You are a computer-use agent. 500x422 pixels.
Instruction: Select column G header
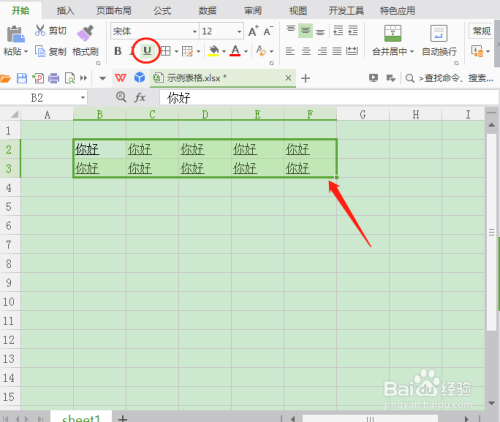click(363, 115)
